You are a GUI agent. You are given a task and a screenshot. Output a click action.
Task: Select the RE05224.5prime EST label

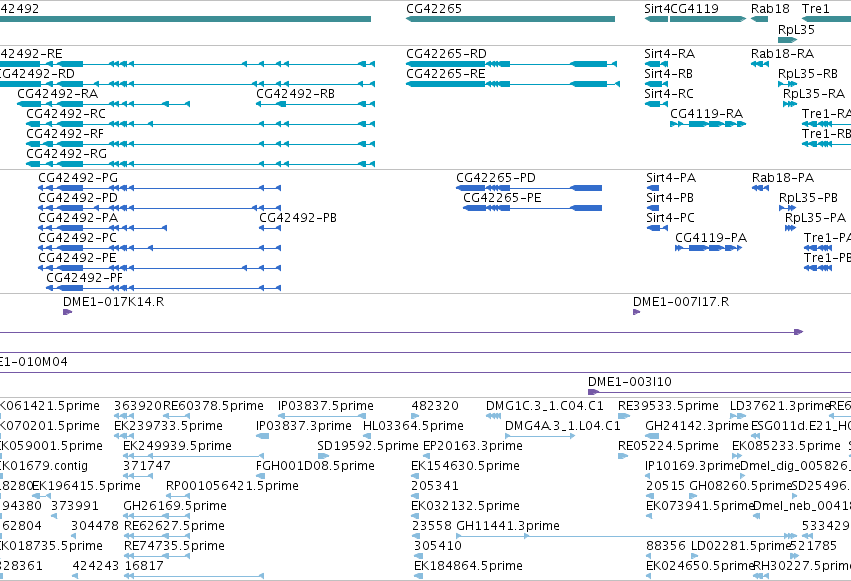(x=668, y=446)
